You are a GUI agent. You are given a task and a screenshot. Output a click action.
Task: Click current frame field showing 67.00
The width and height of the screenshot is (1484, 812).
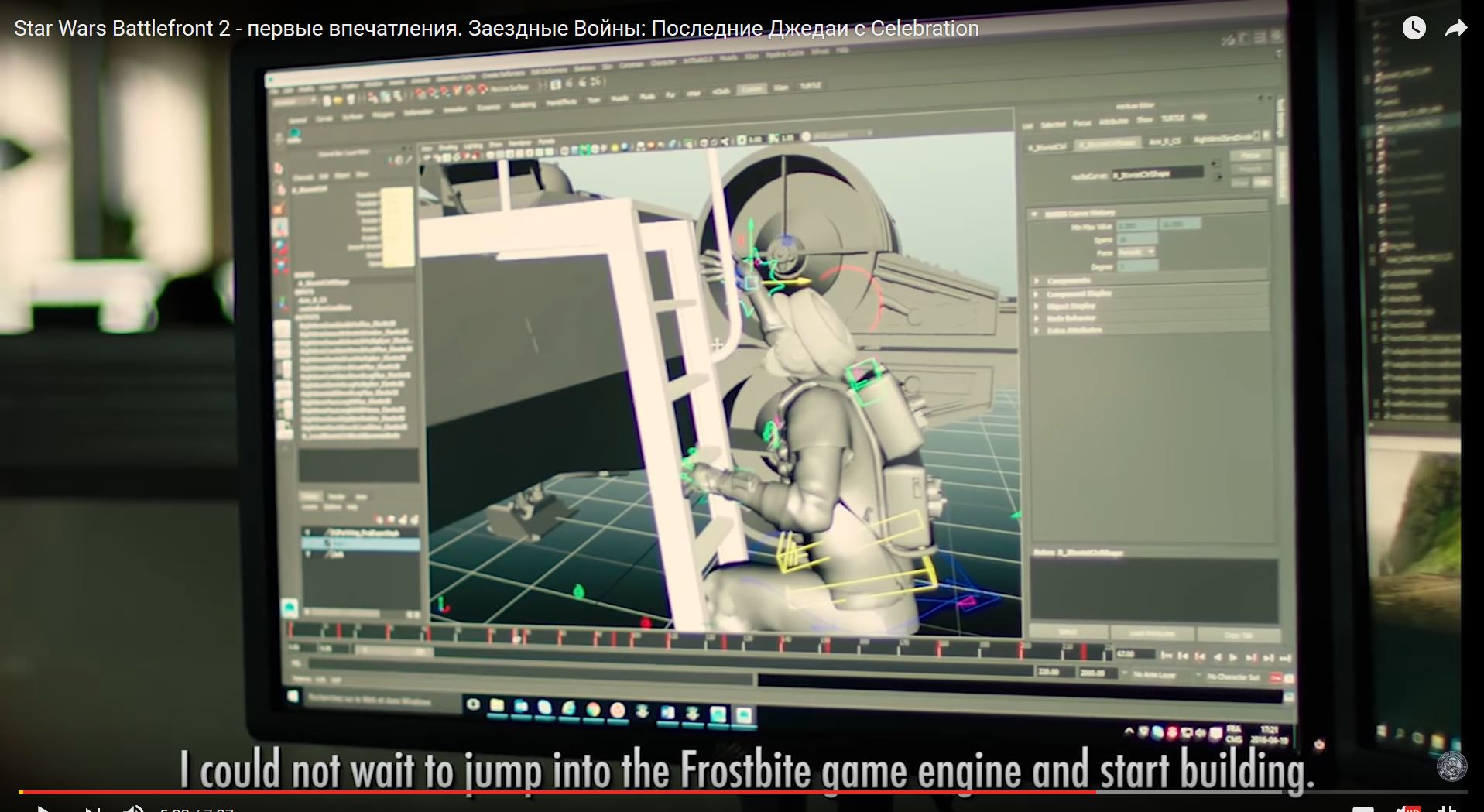pos(1135,654)
